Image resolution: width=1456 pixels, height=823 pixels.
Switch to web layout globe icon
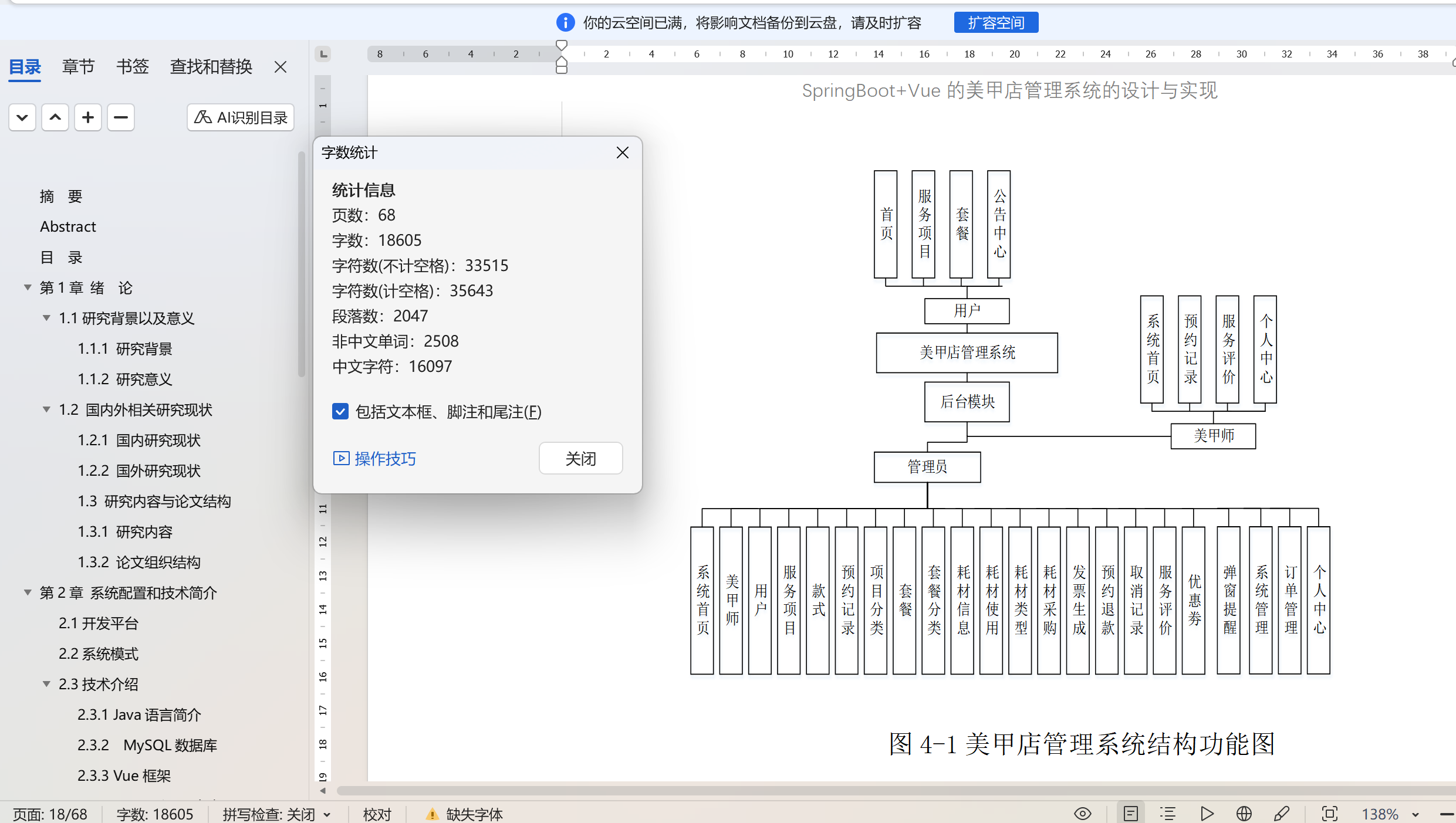[1244, 814]
